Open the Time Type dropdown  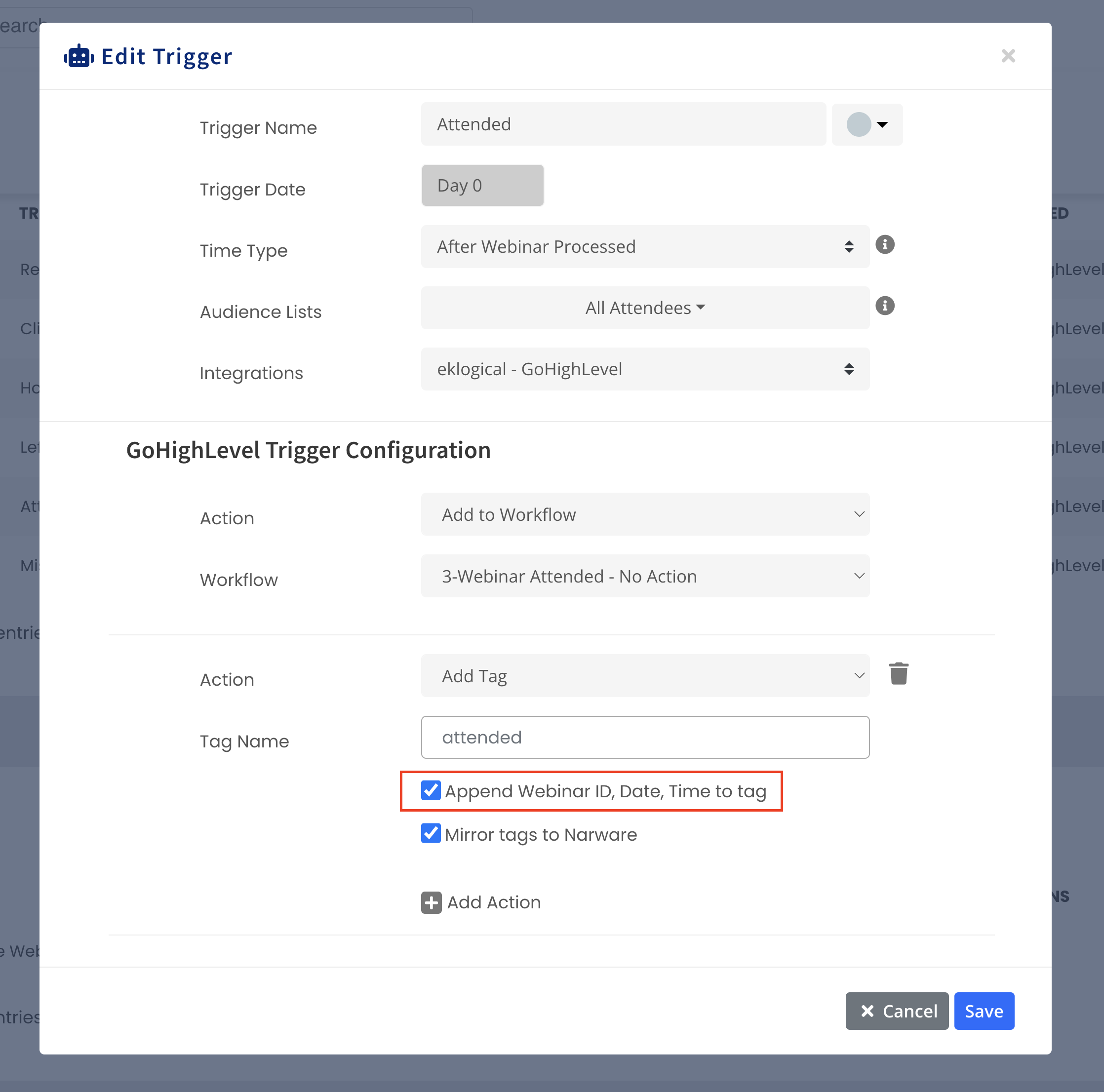645,247
